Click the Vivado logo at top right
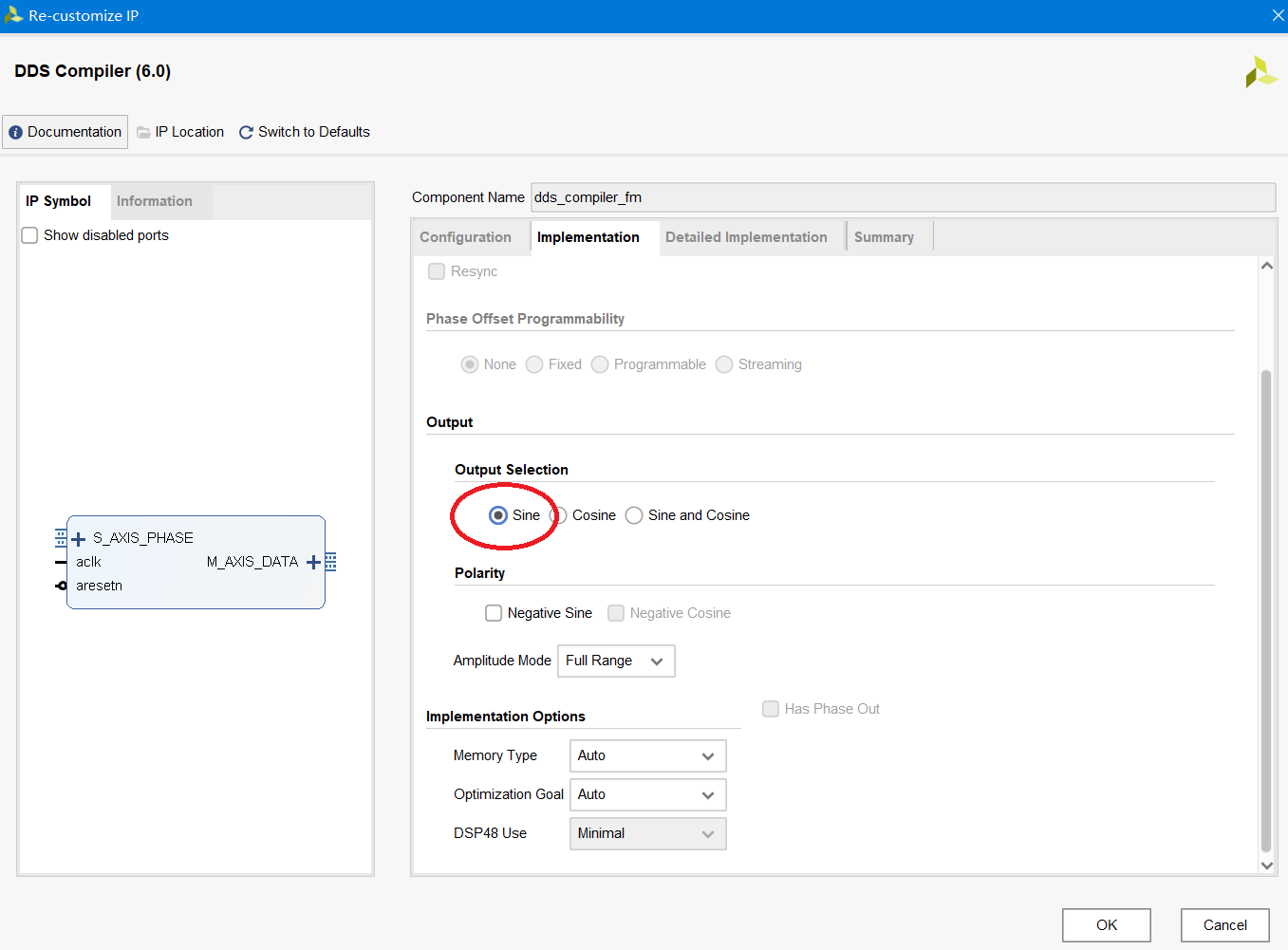 tap(1260, 72)
